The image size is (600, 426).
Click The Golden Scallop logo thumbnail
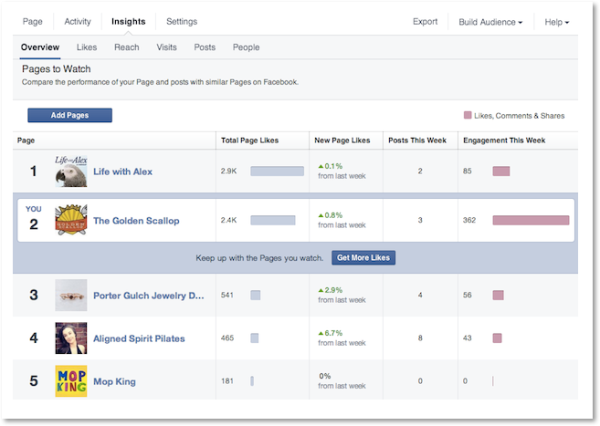point(71,220)
